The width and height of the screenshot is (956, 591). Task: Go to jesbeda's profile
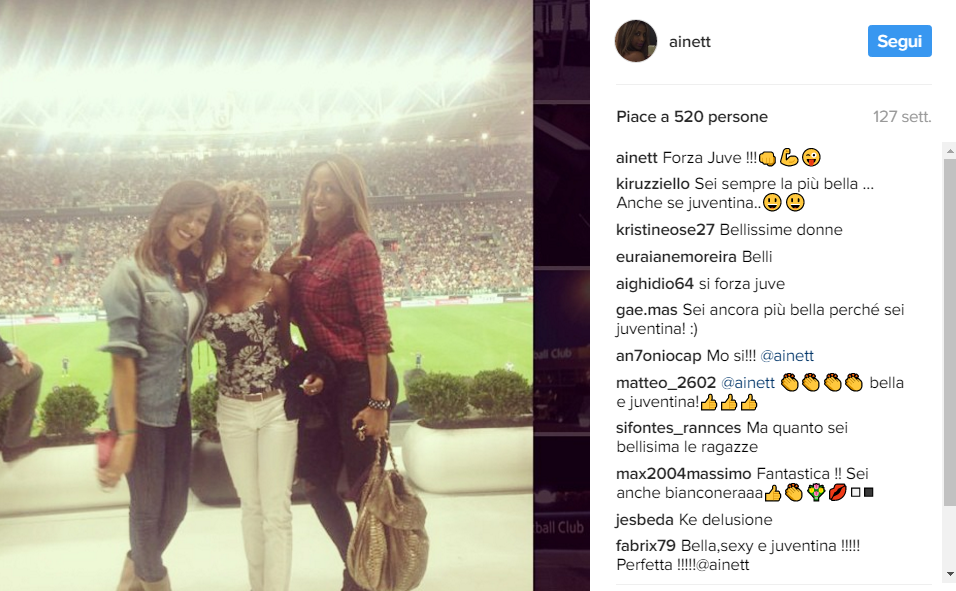coord(644,520)
